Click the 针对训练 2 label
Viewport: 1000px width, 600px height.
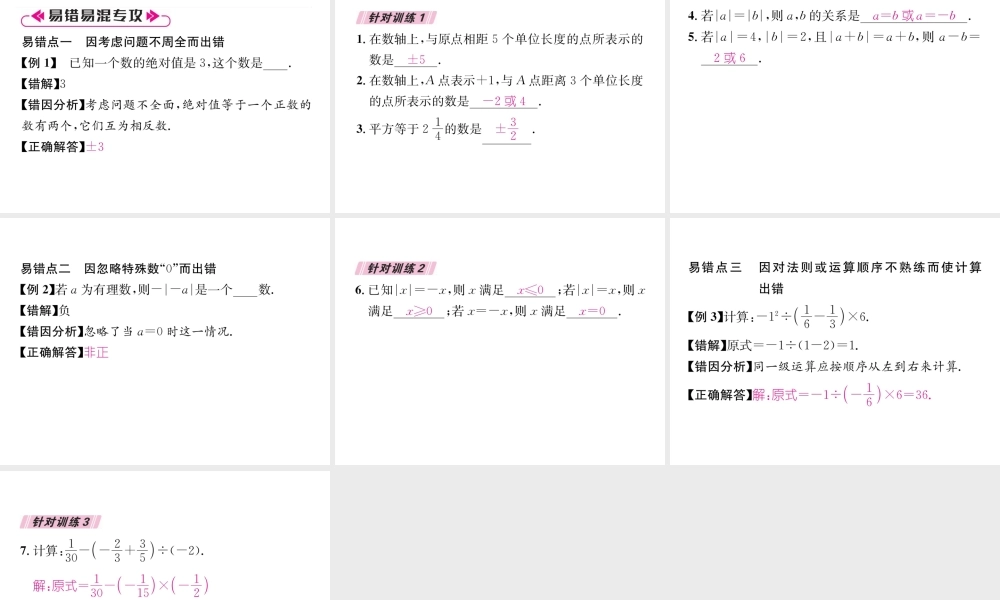point(396,268)
